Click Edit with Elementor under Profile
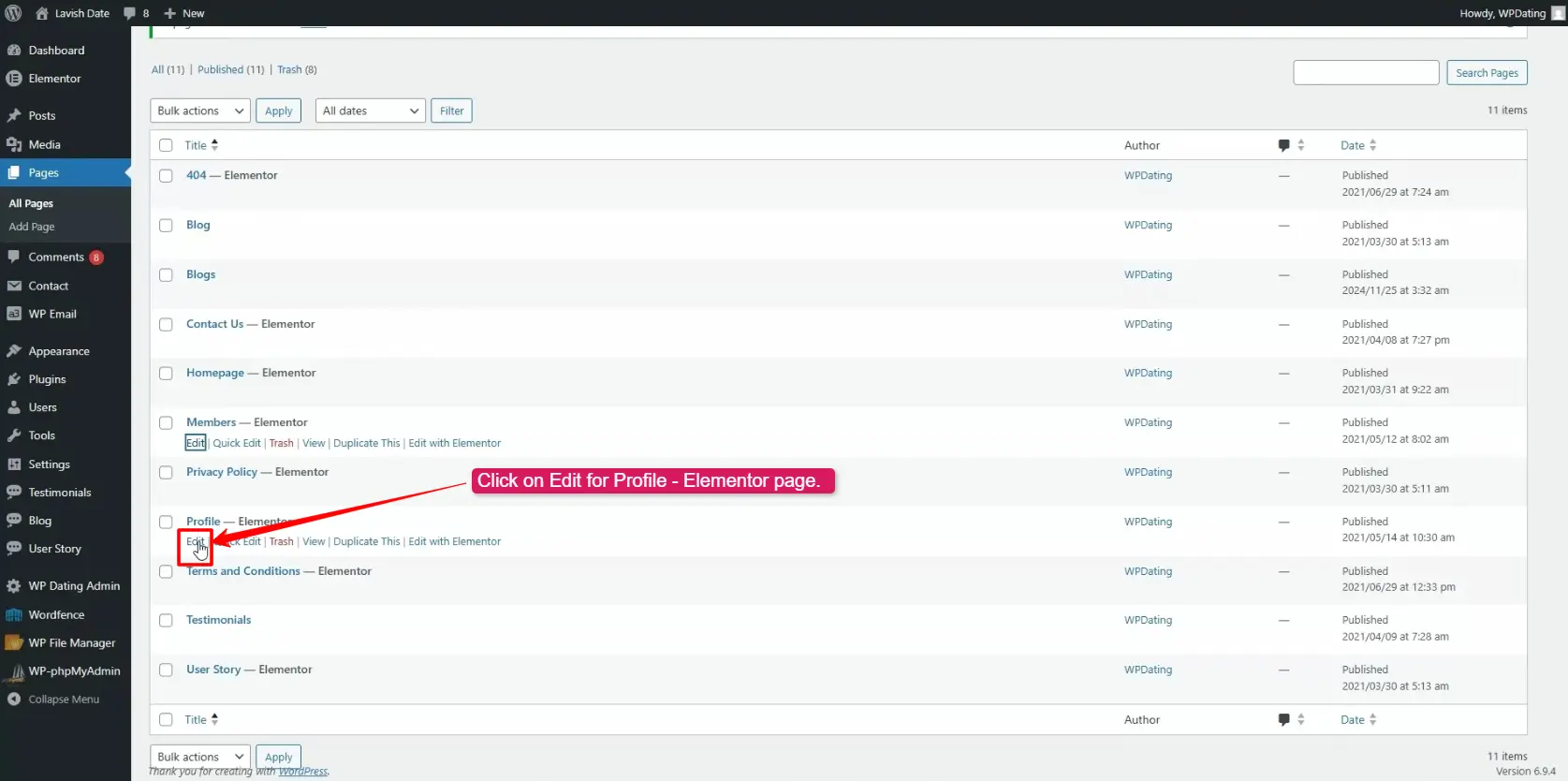The image size is (1568, 781). 454,541
